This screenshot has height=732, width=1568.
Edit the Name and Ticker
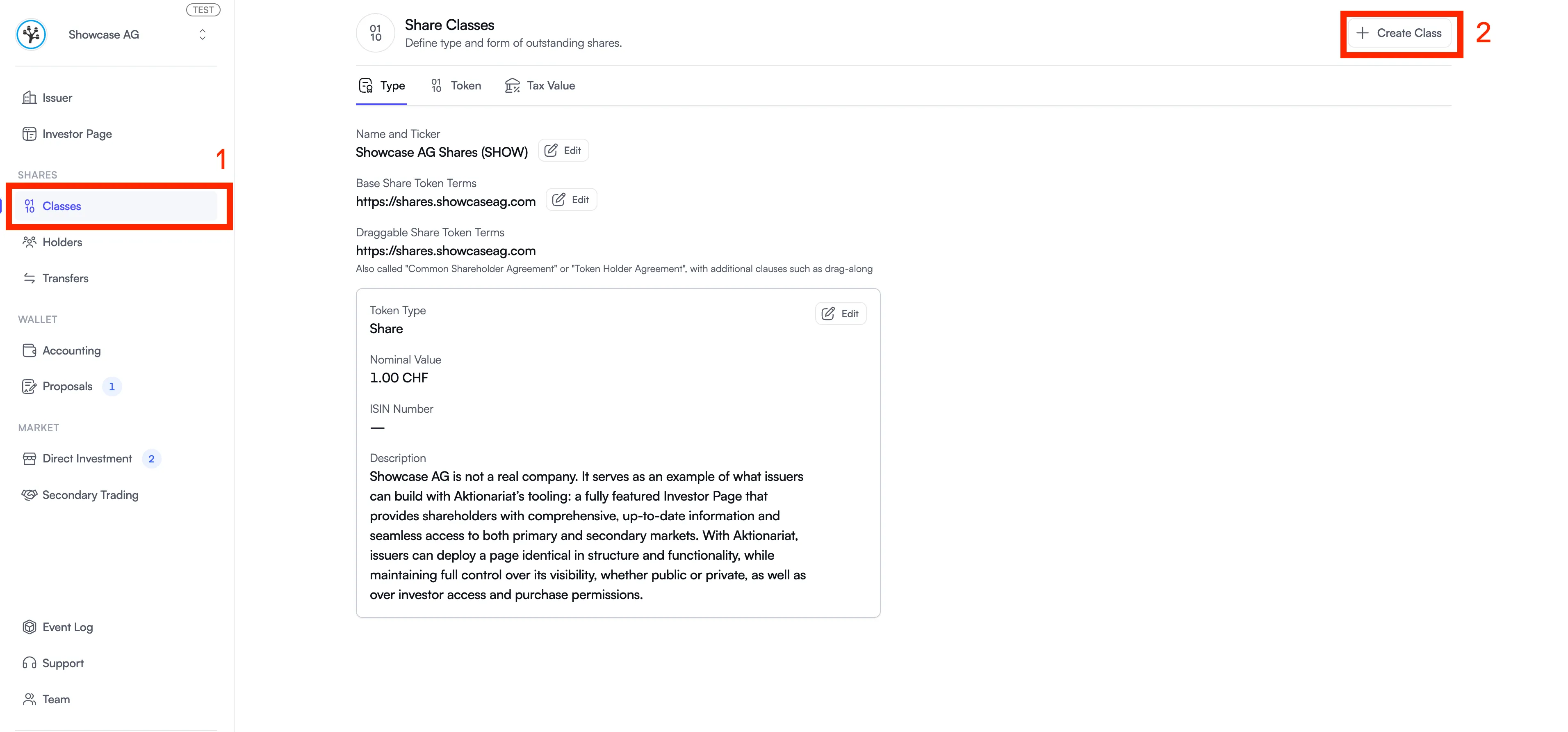coord(563,151)
